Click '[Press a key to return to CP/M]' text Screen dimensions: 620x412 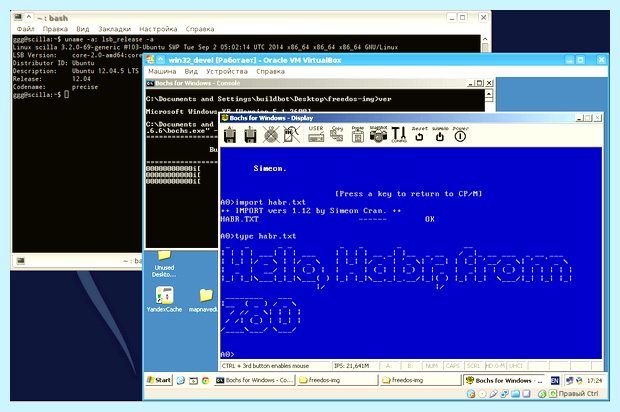(x=408, y=194)
